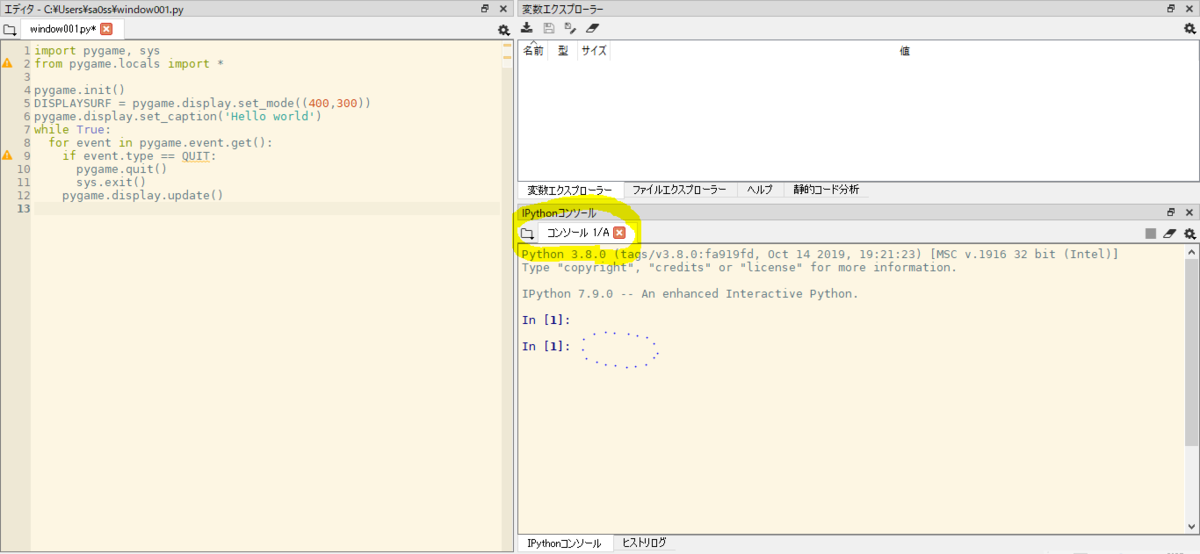Screen dimensions: 1200x554
Task: Click the 'while True:' code line
Action: coord(72,129)
